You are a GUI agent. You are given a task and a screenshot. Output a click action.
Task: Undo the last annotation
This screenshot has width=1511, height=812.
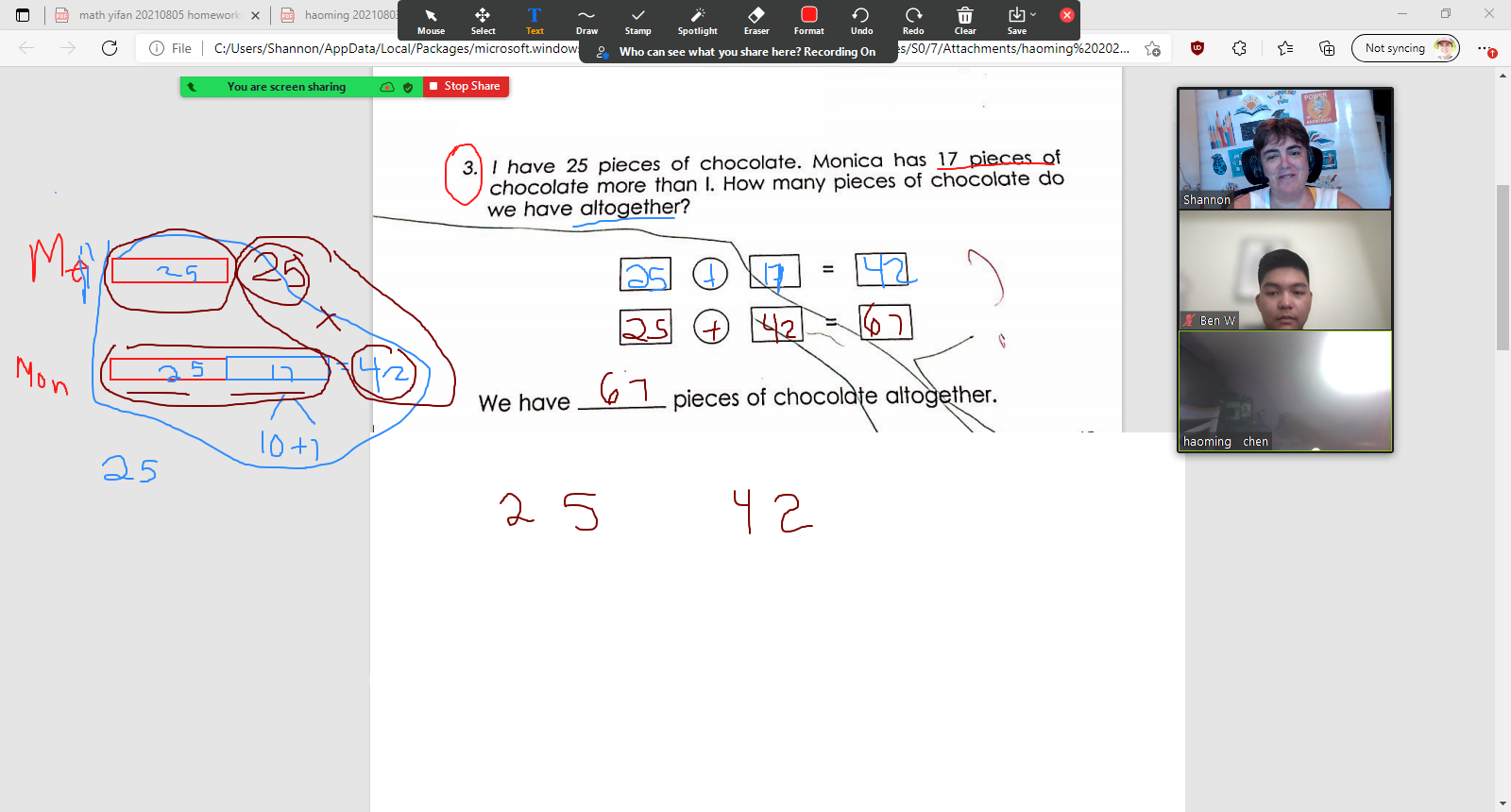861,20
